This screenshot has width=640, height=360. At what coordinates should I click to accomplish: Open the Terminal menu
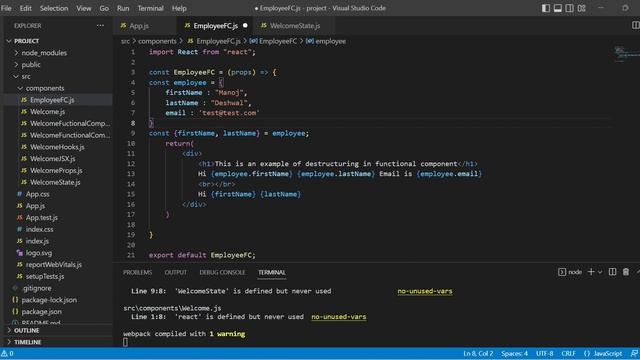click(150, 8)
